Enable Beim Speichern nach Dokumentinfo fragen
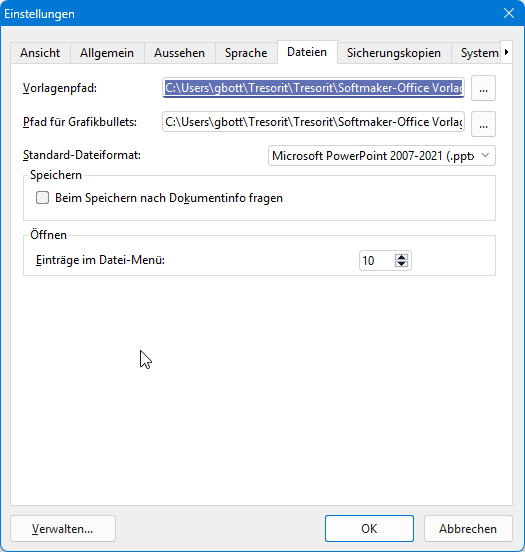 (43, 197)
